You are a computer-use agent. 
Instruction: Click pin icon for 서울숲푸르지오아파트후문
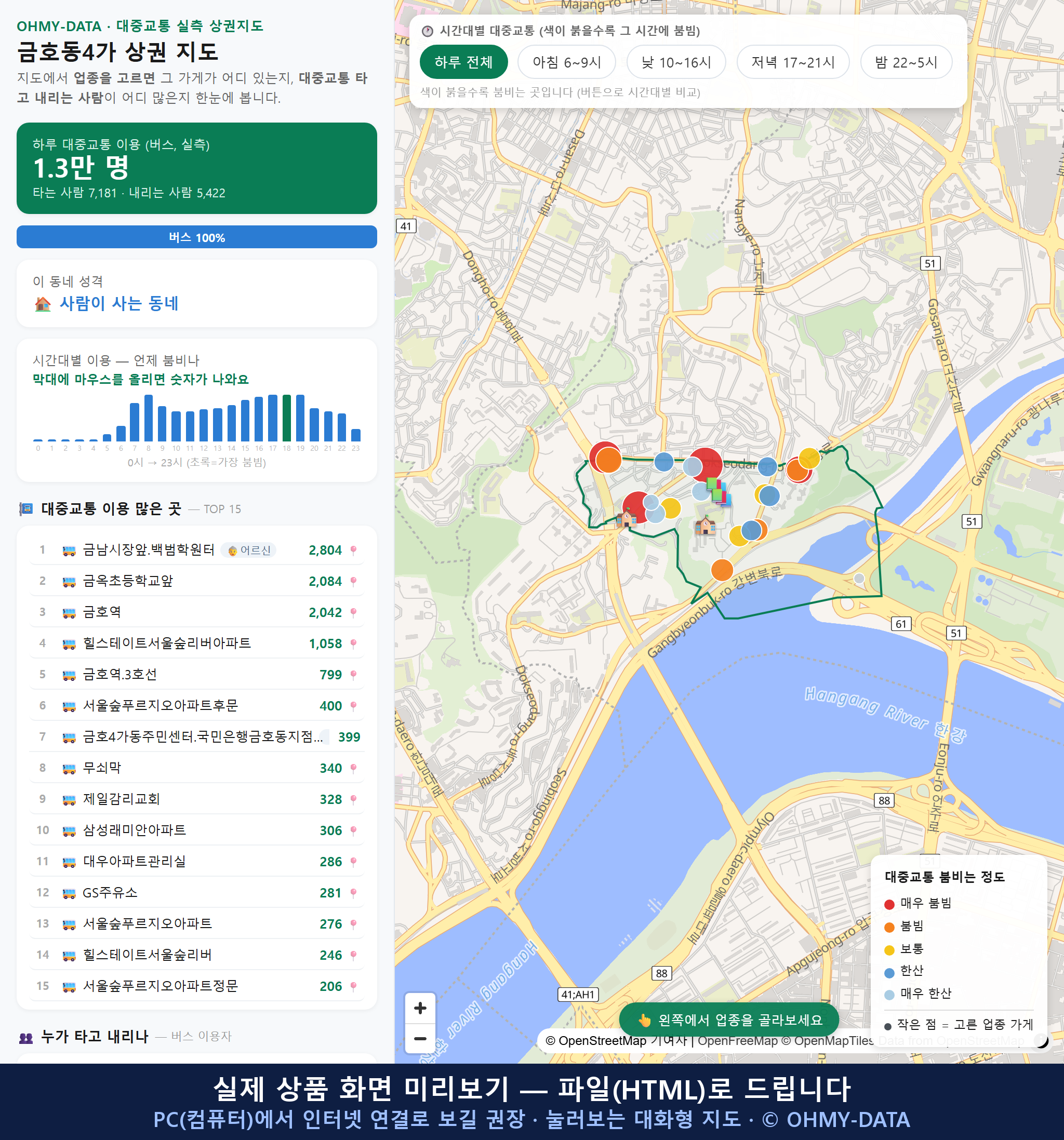[353, 706]
